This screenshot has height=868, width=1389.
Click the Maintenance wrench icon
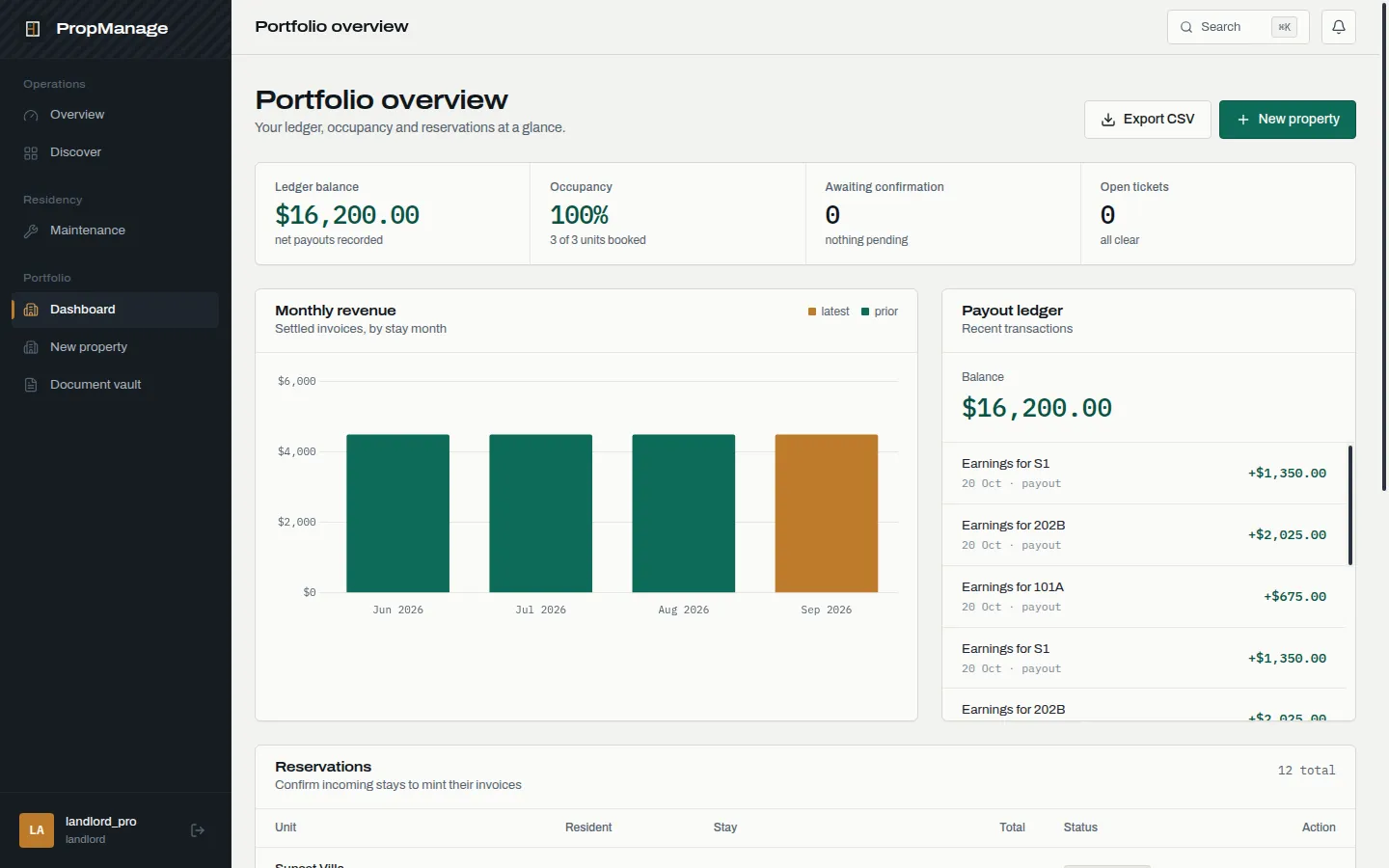[x=31, y=231]
